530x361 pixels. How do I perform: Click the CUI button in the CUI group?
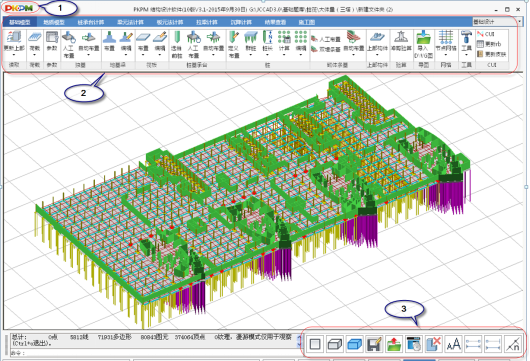point(486,34)
